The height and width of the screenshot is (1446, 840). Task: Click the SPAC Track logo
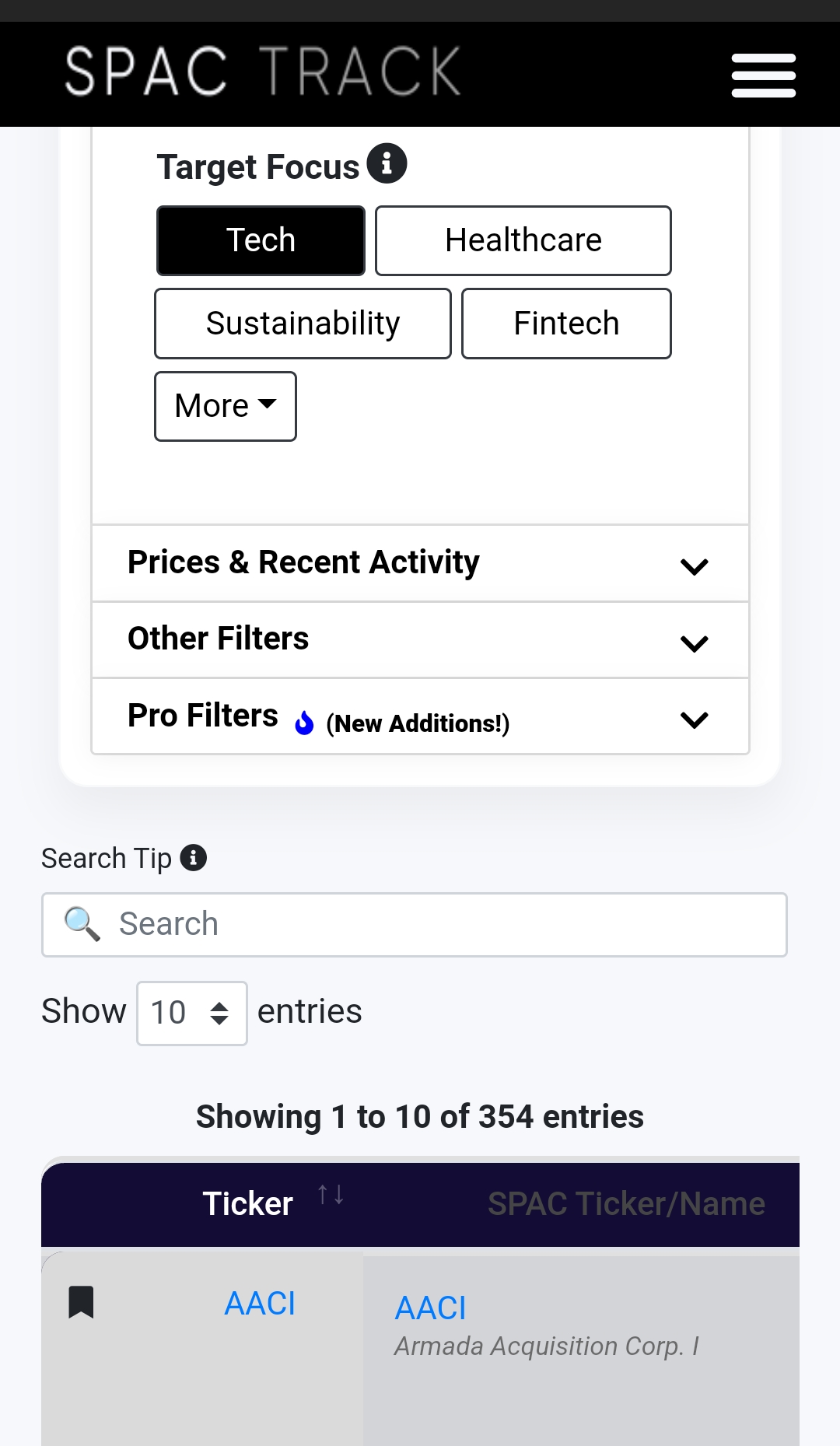coord(263,72)
